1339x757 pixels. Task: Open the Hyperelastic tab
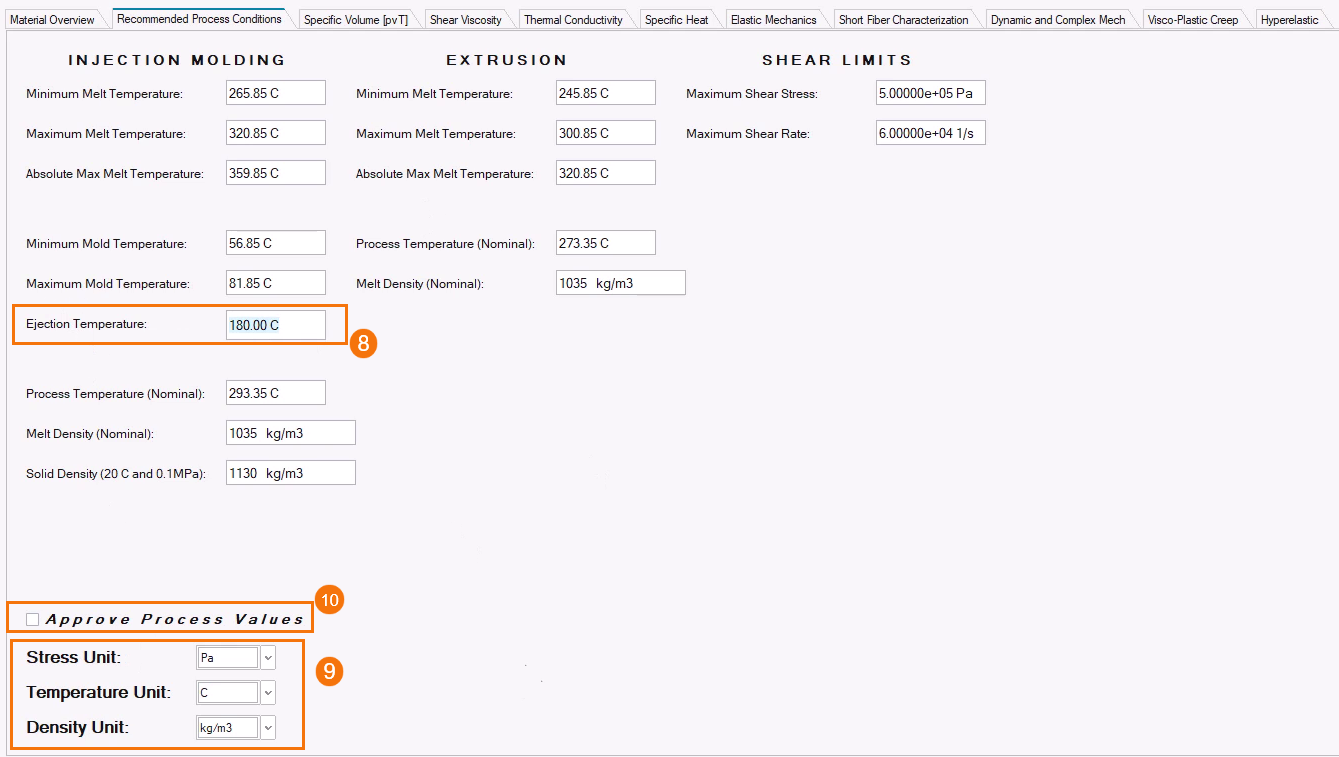(1290, 20)
